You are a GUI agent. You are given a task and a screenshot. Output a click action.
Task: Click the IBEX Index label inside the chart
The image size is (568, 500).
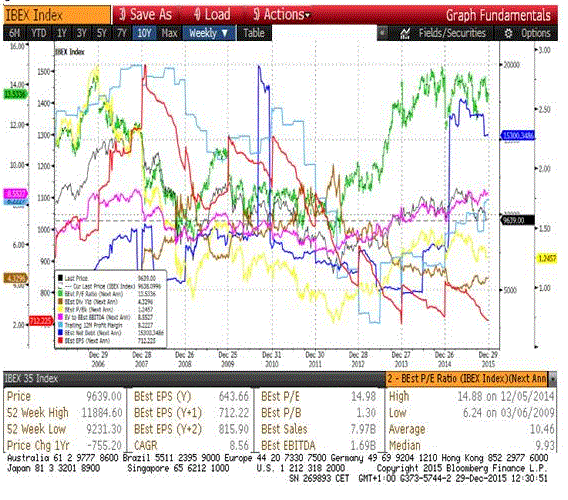click(x=70, y=52)
